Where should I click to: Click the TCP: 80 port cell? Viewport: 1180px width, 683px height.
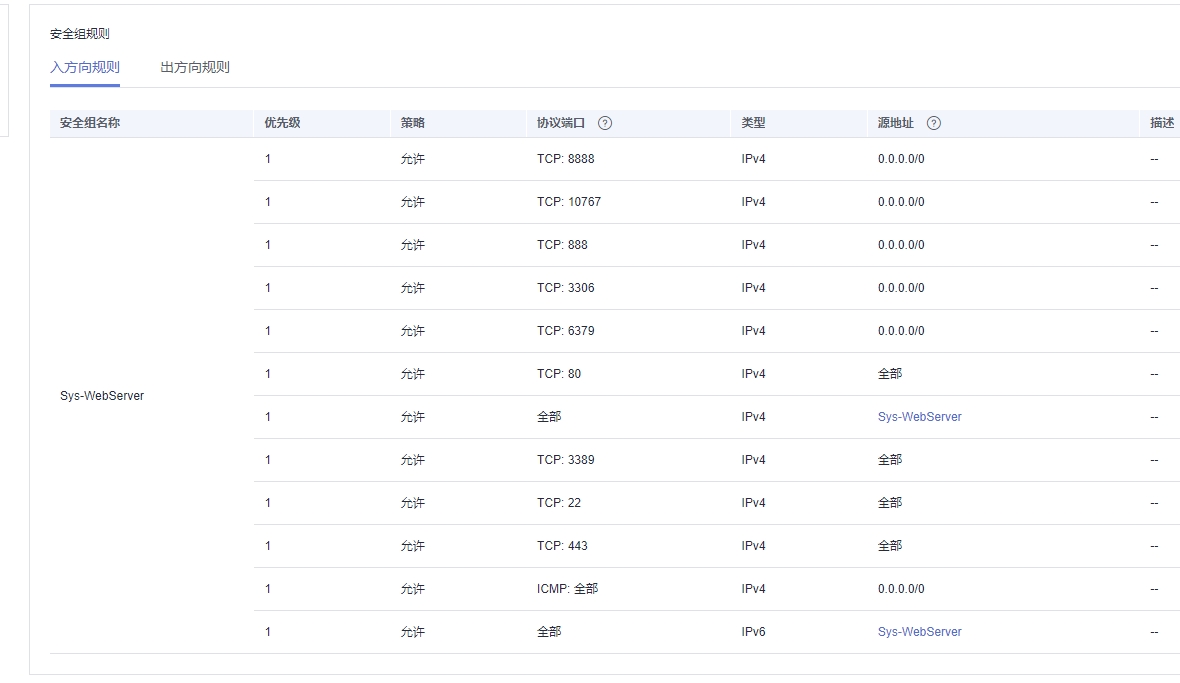558,374
